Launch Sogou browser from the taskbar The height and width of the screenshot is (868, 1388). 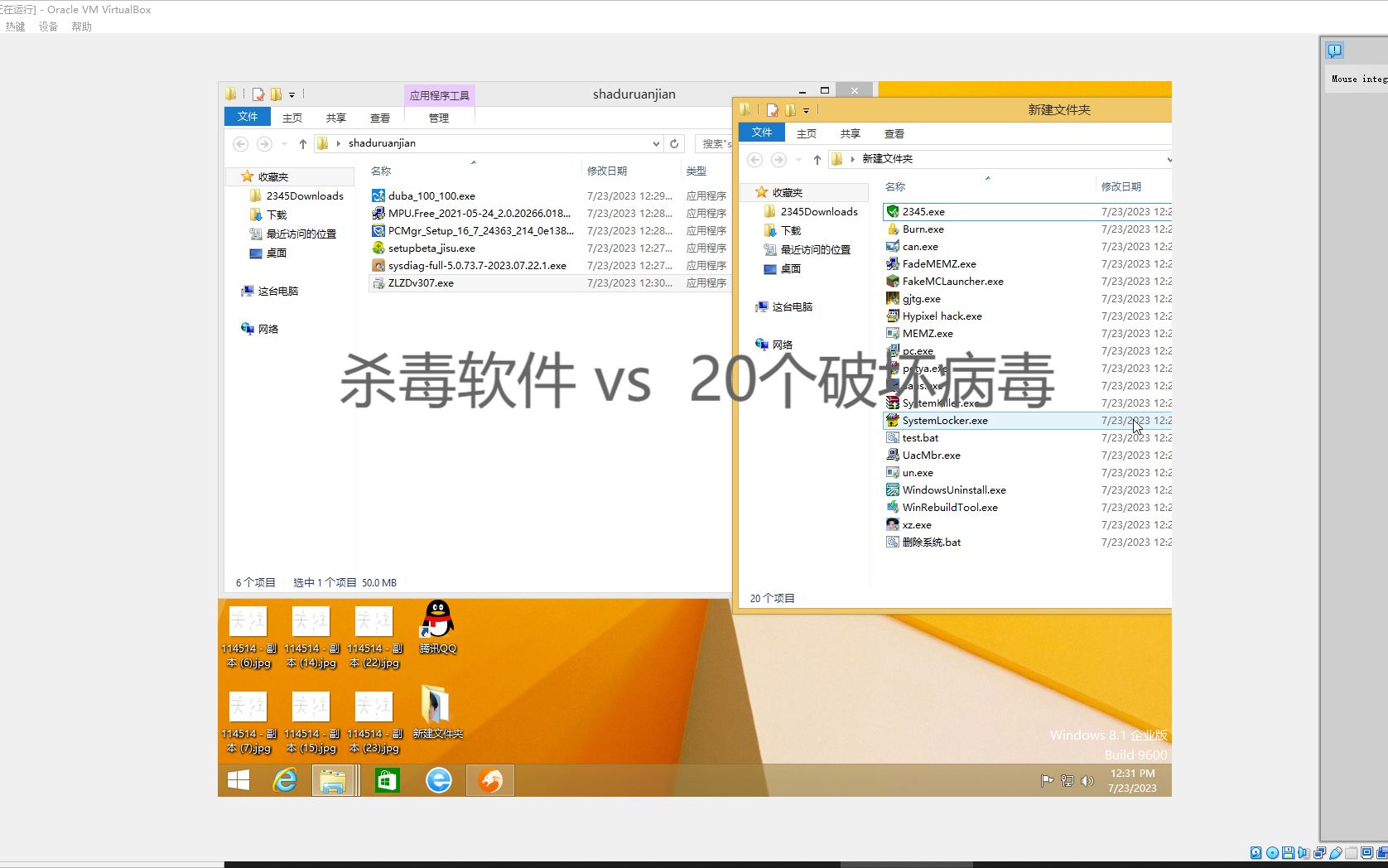[x=489, y=779]
